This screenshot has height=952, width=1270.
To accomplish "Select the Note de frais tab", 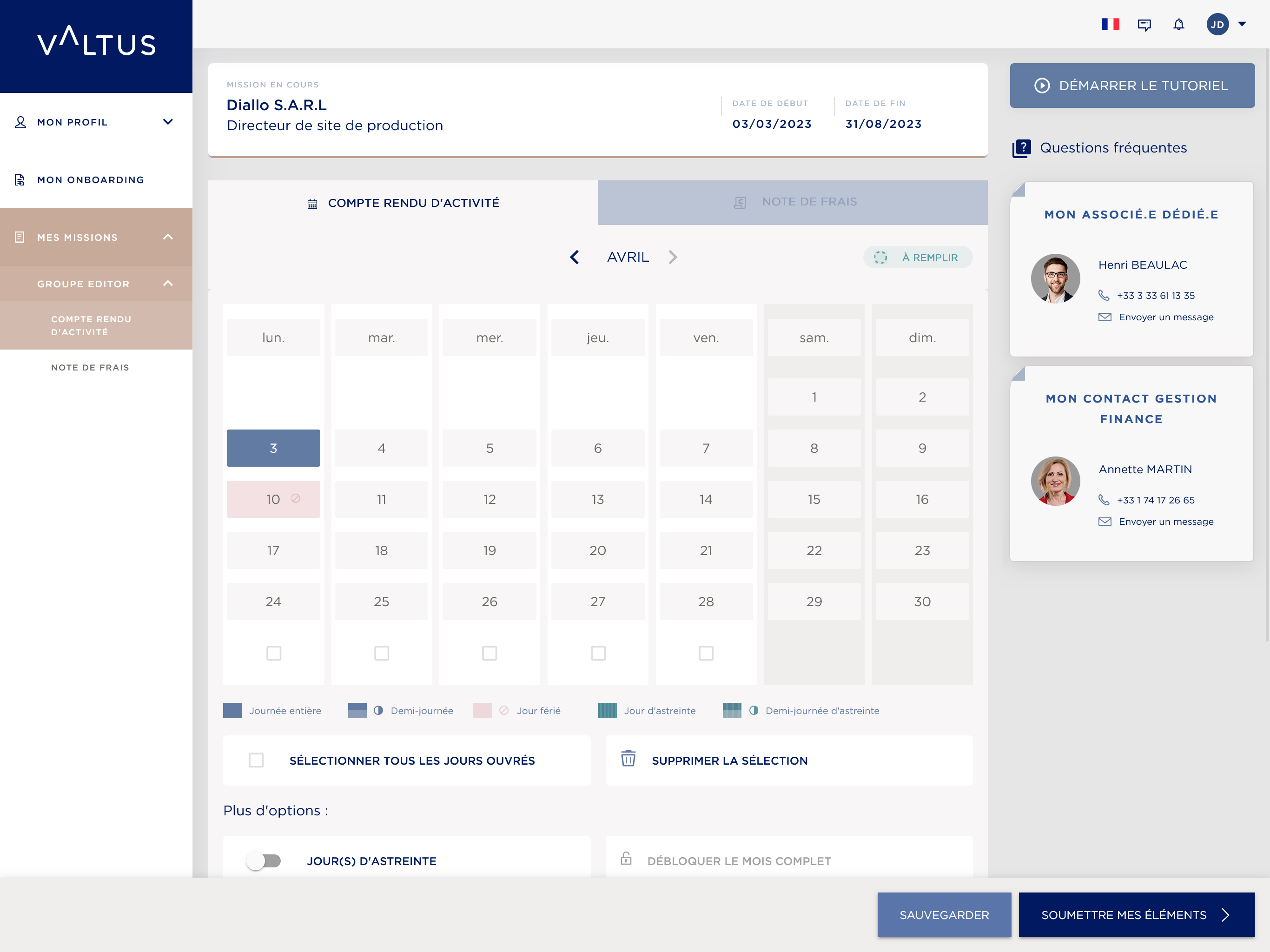I will tap(793, 202).
